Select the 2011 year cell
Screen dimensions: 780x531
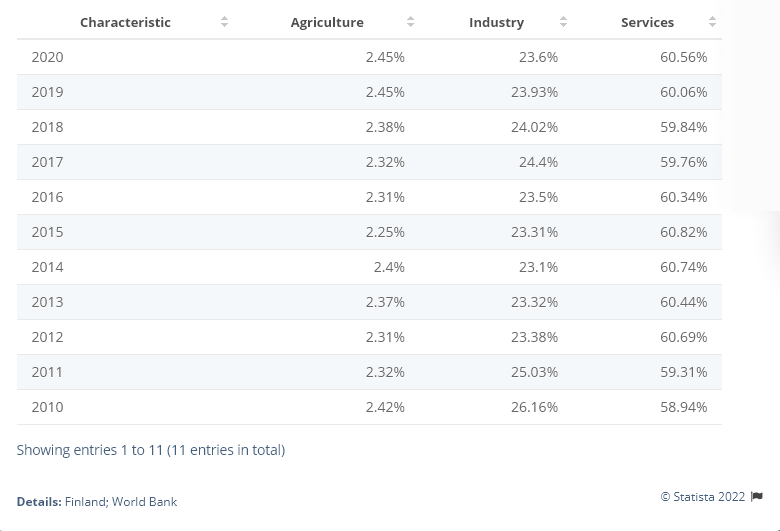47,372
